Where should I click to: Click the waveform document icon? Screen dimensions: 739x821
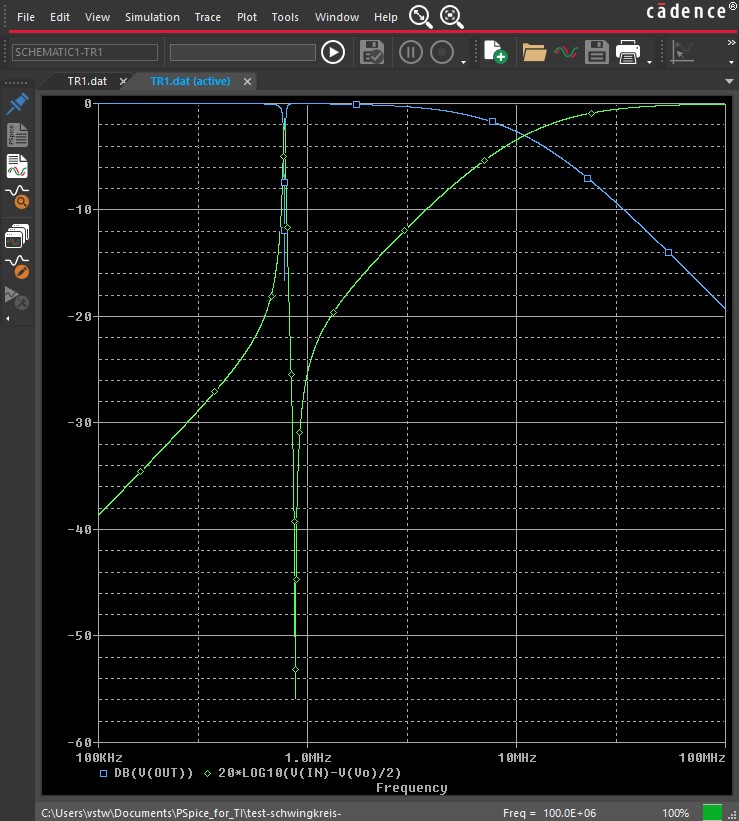(x=17, y=166)
